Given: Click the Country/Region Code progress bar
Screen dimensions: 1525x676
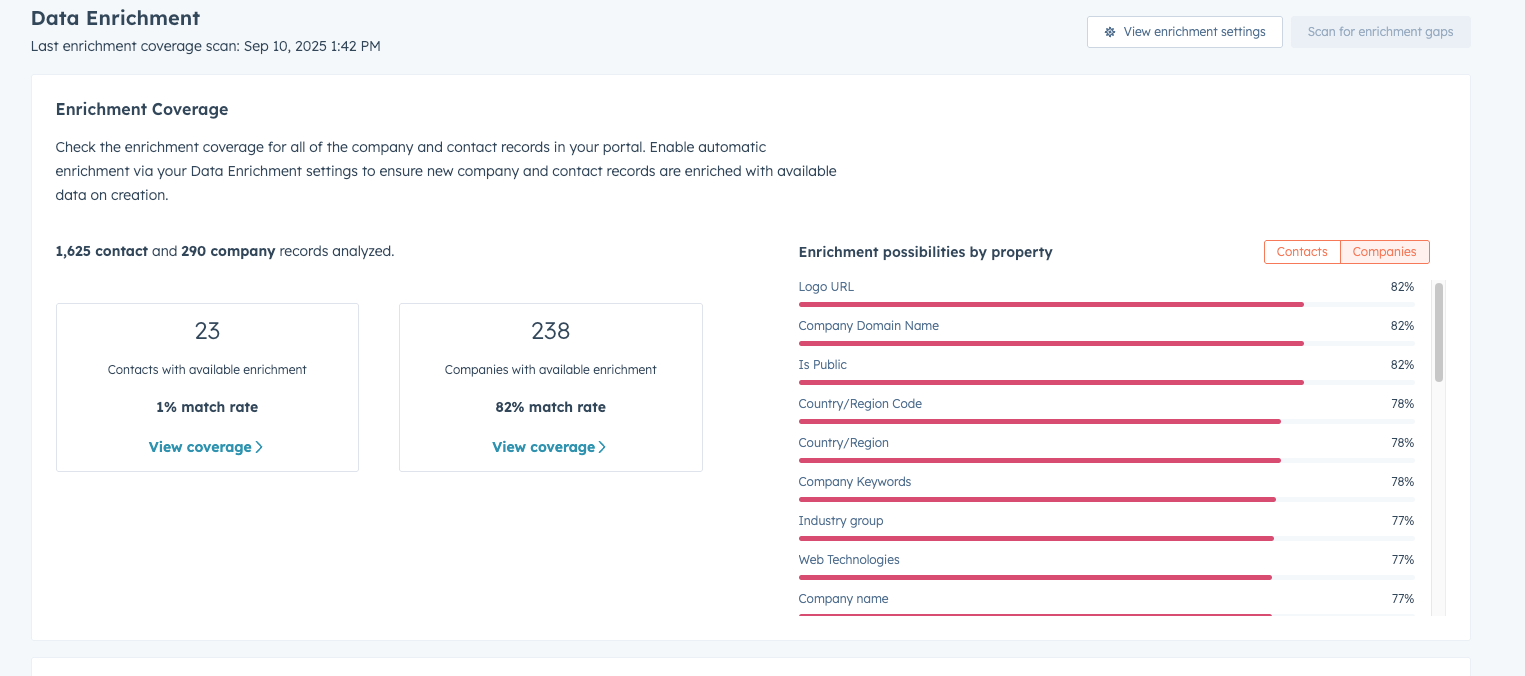Looking at the screenshot, I should [x=1106, y=421].
